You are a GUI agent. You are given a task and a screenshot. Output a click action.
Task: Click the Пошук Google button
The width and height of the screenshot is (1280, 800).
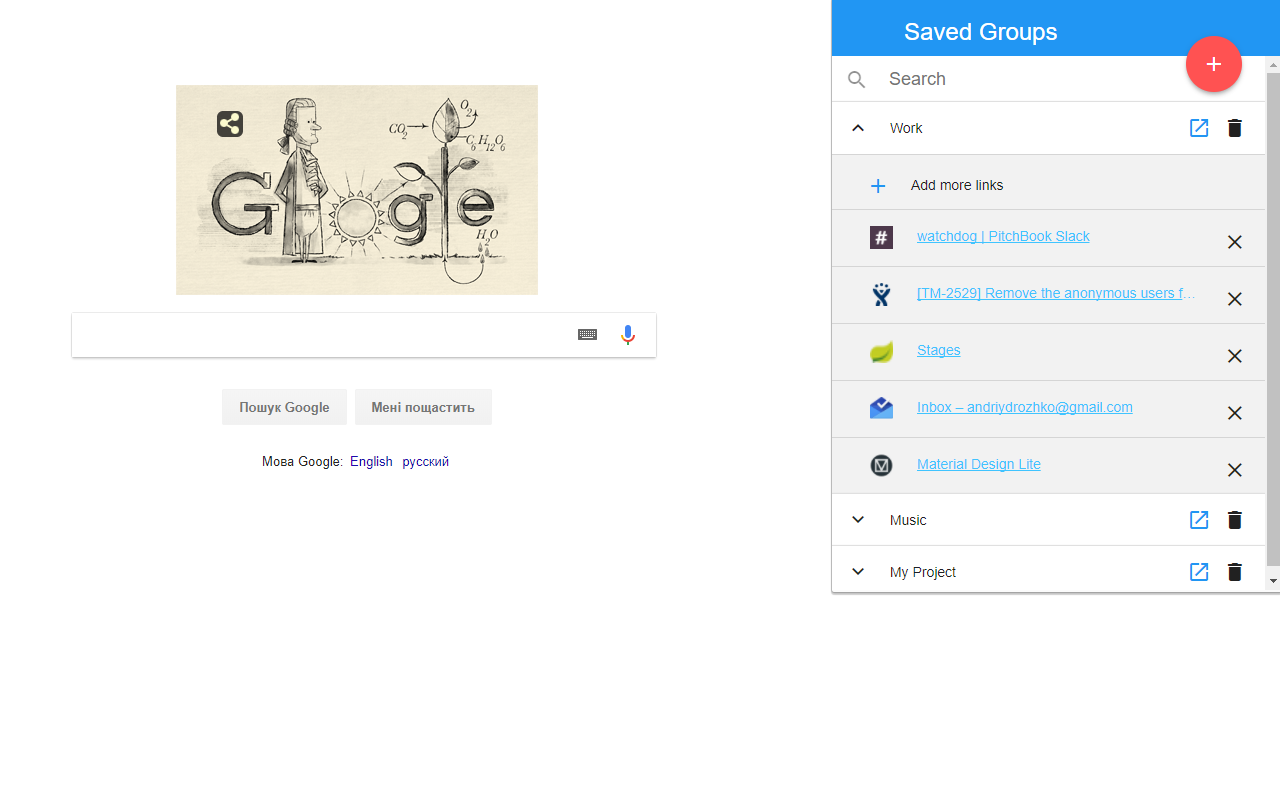tap(284, 407)
